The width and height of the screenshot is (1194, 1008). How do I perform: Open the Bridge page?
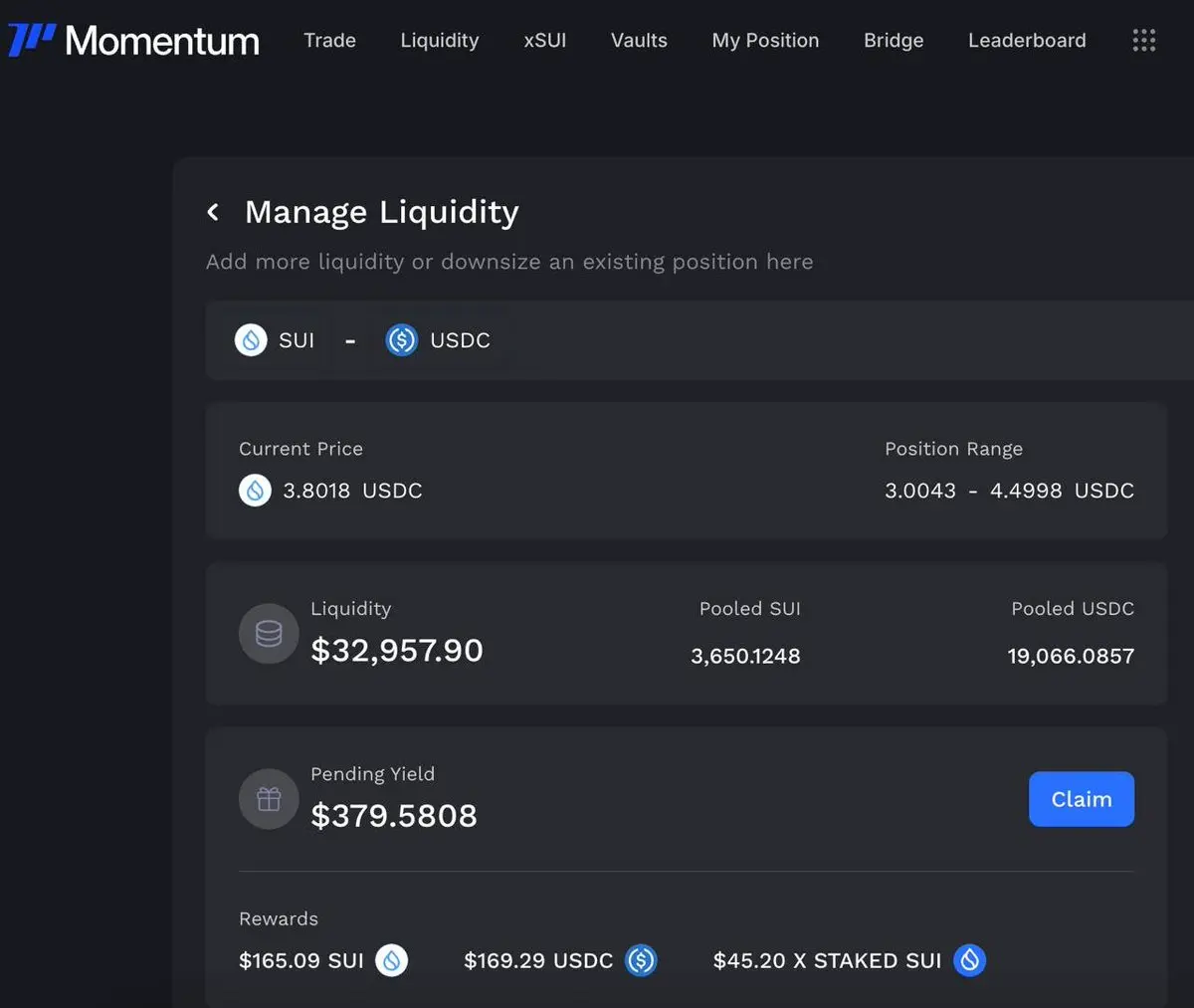coord(894,41)
